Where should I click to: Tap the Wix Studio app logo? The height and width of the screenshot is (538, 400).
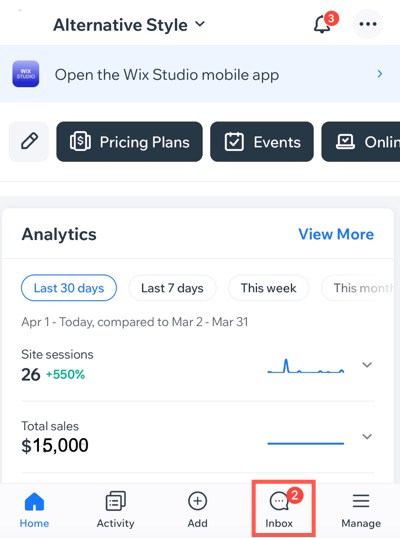(26, 74)
